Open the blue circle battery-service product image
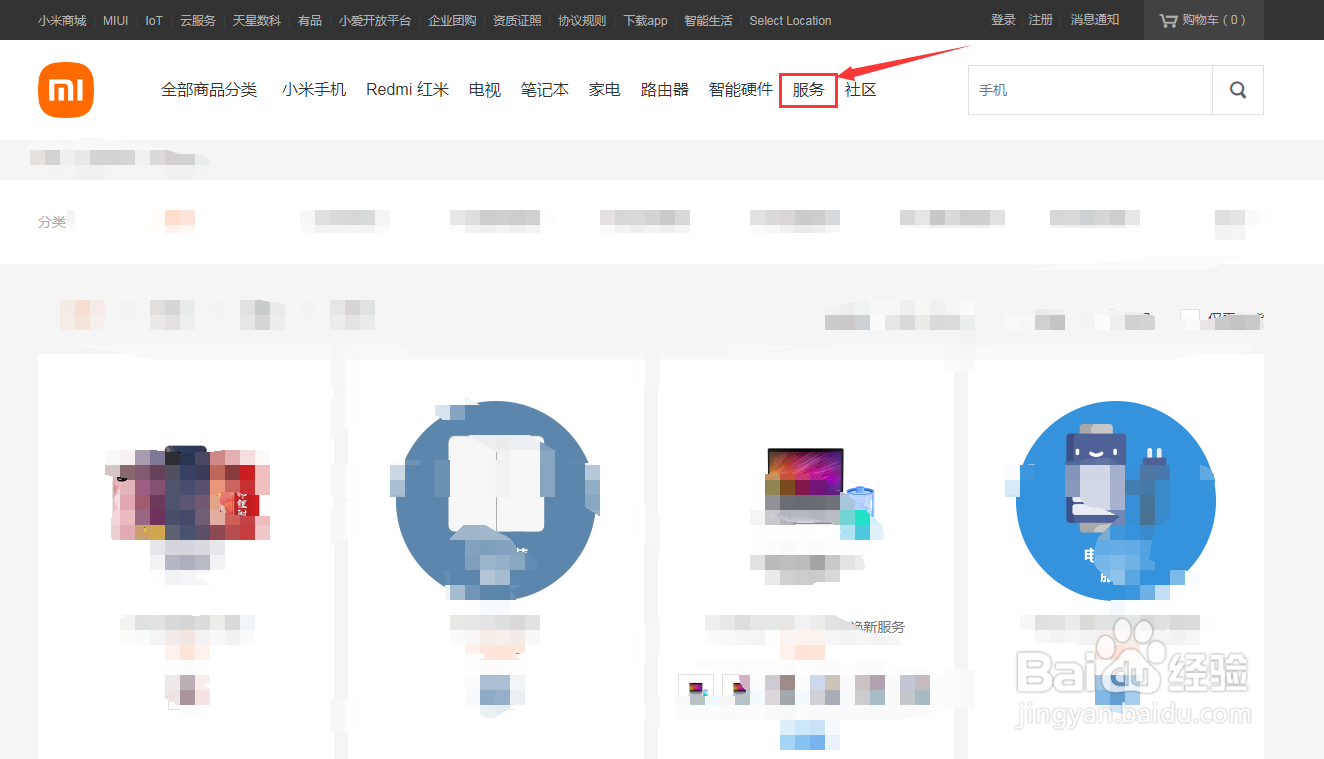Image resolution: width=1324 pixels, height=759 pixels. (1116, 501)
